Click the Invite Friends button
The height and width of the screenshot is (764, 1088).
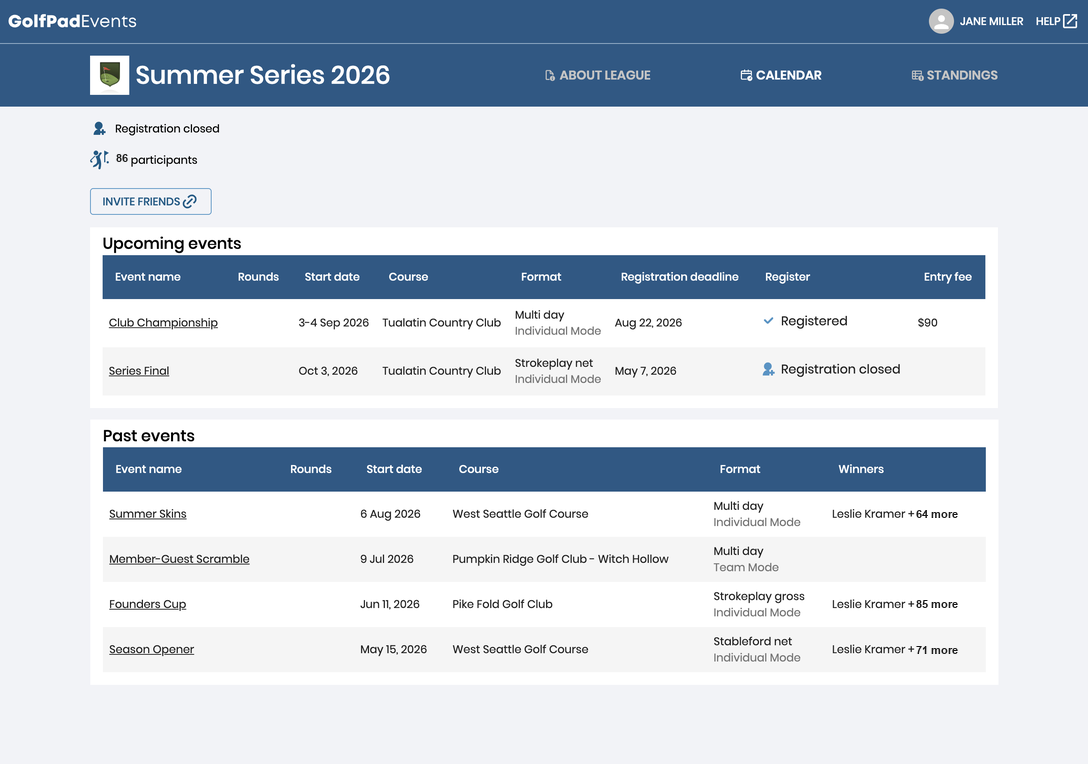(151, 201)
